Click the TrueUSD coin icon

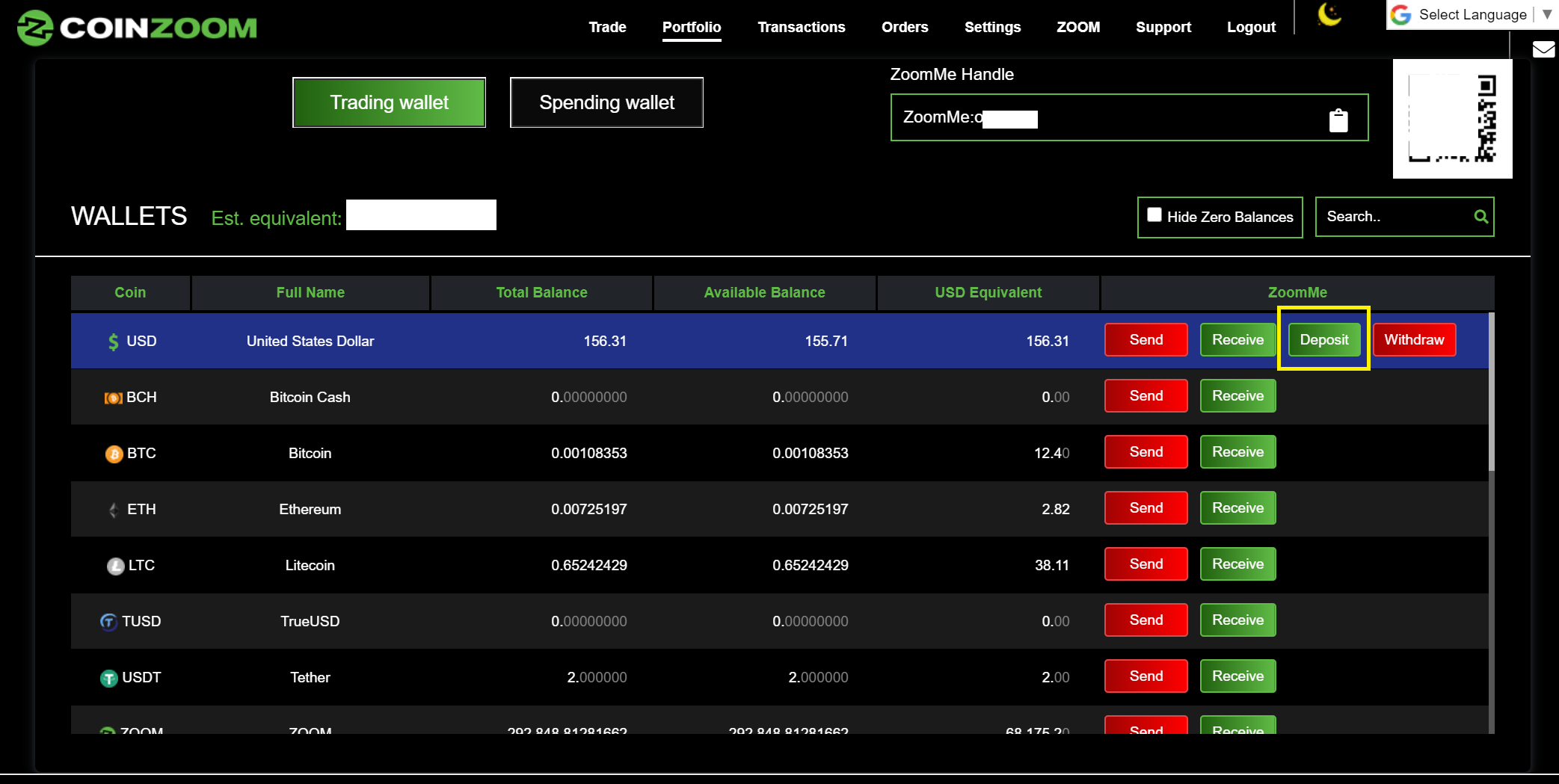click(x=108, y=622)
